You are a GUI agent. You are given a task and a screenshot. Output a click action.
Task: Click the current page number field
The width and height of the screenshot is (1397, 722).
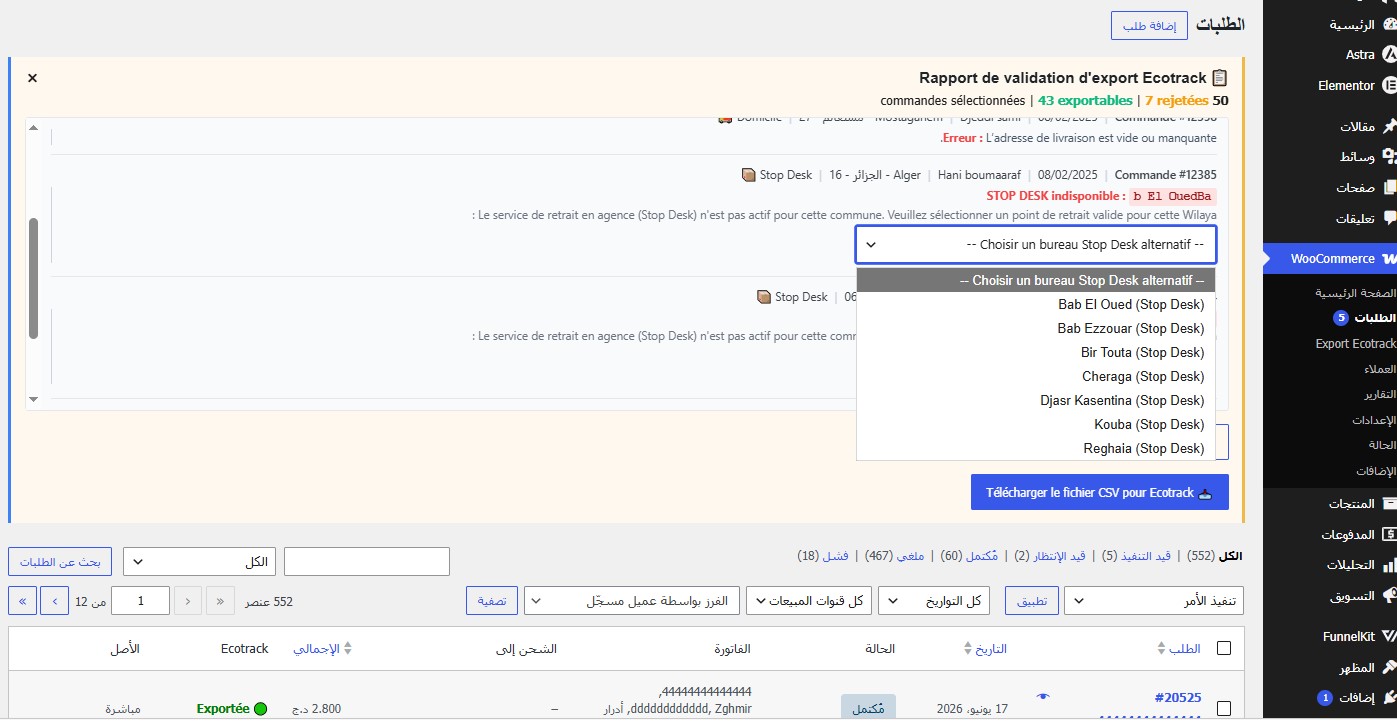[x=140, y=601]
